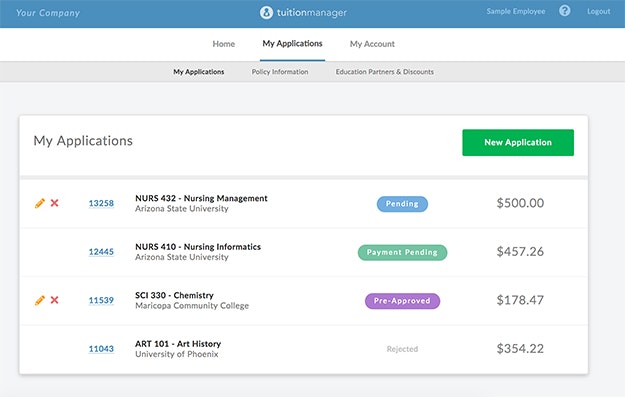
Task: Open the Policy Information sub-tab
Action: pos(280,72)
